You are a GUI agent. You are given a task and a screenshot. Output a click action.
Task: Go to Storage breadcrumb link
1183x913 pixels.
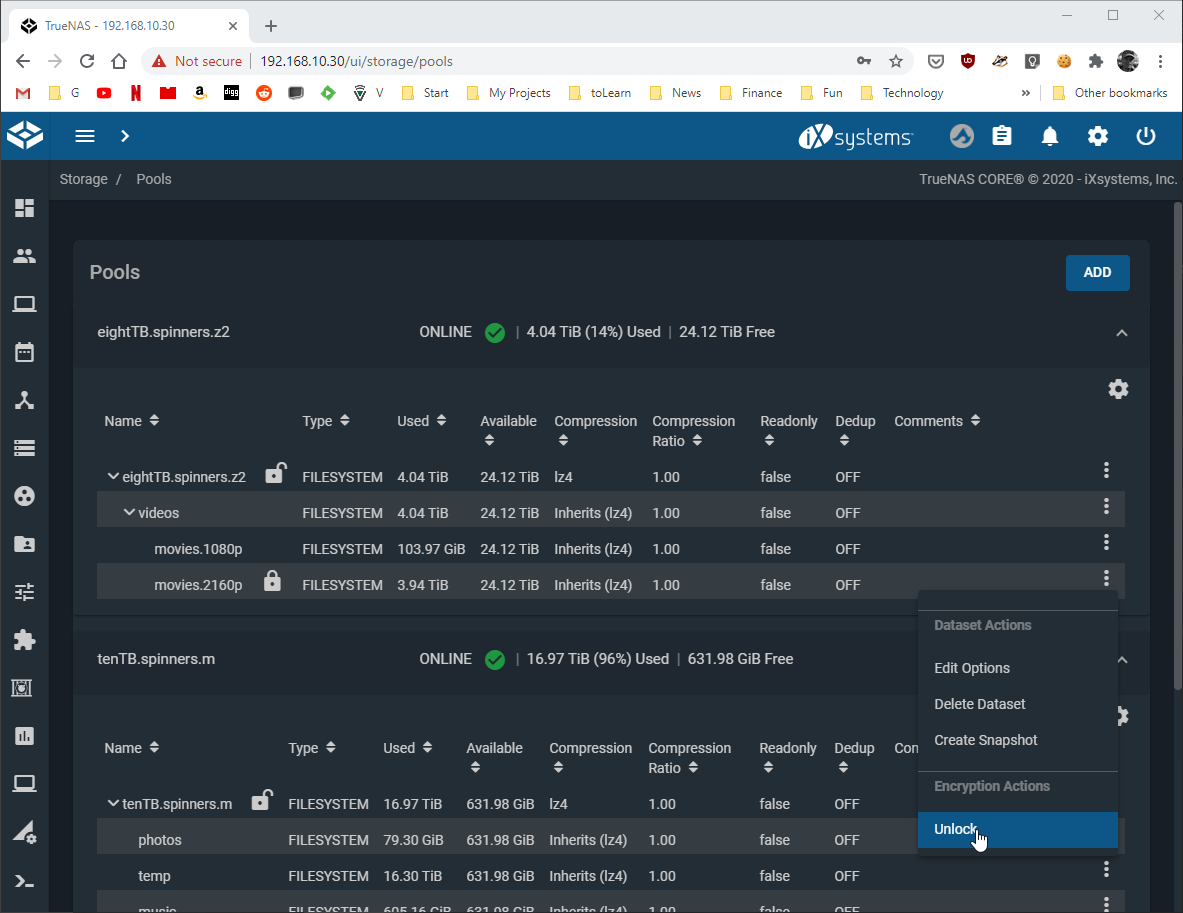click(x=84, y=179)
